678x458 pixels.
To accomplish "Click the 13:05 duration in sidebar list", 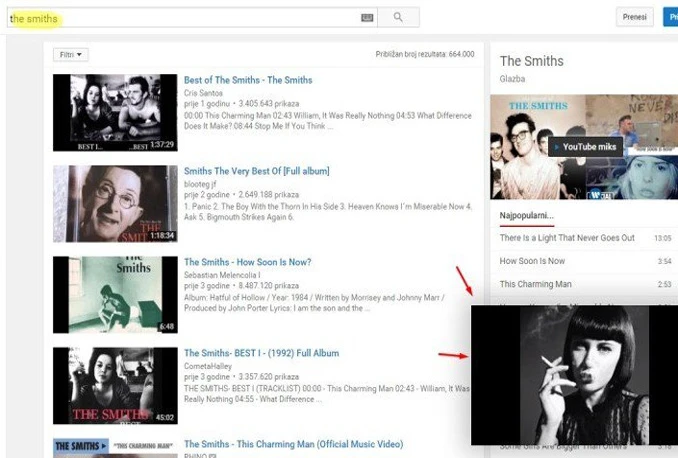I will click(662, 238).
